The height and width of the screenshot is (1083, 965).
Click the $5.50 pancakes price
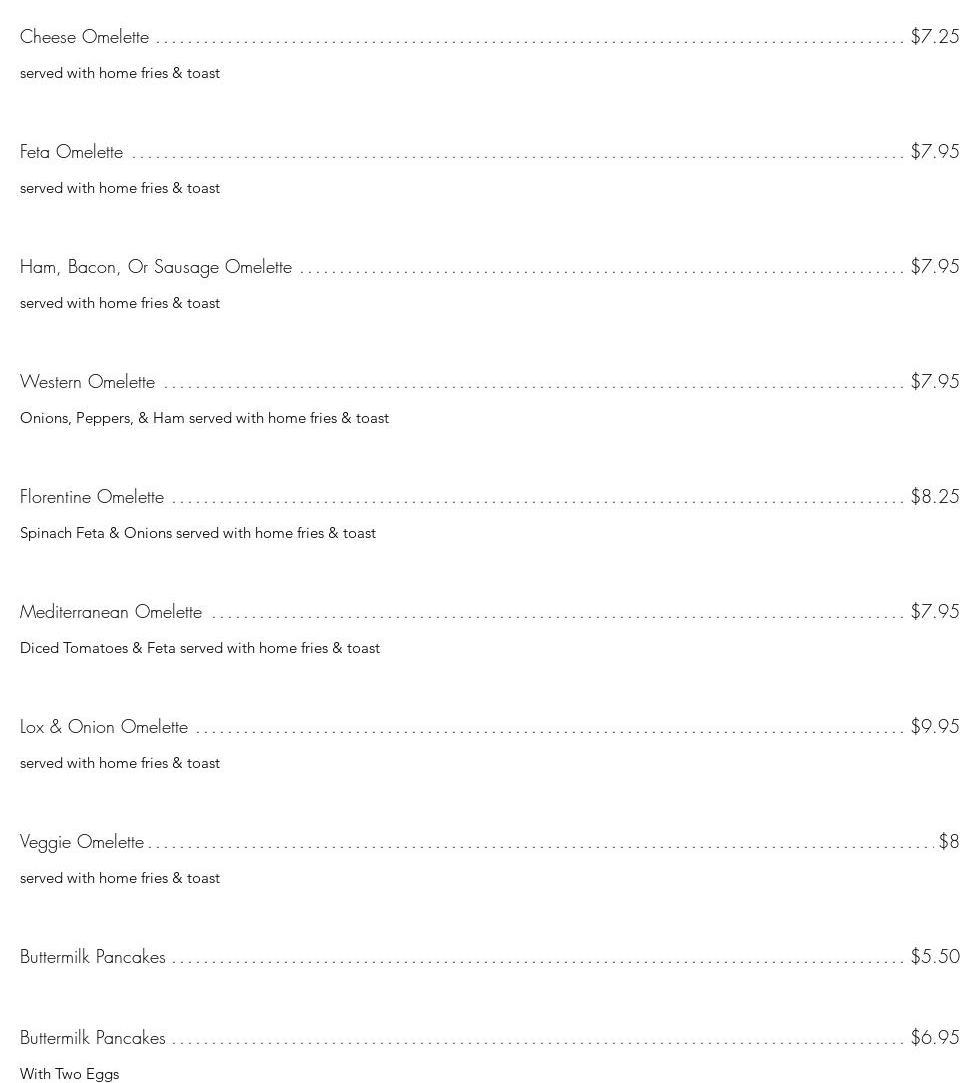934,957
